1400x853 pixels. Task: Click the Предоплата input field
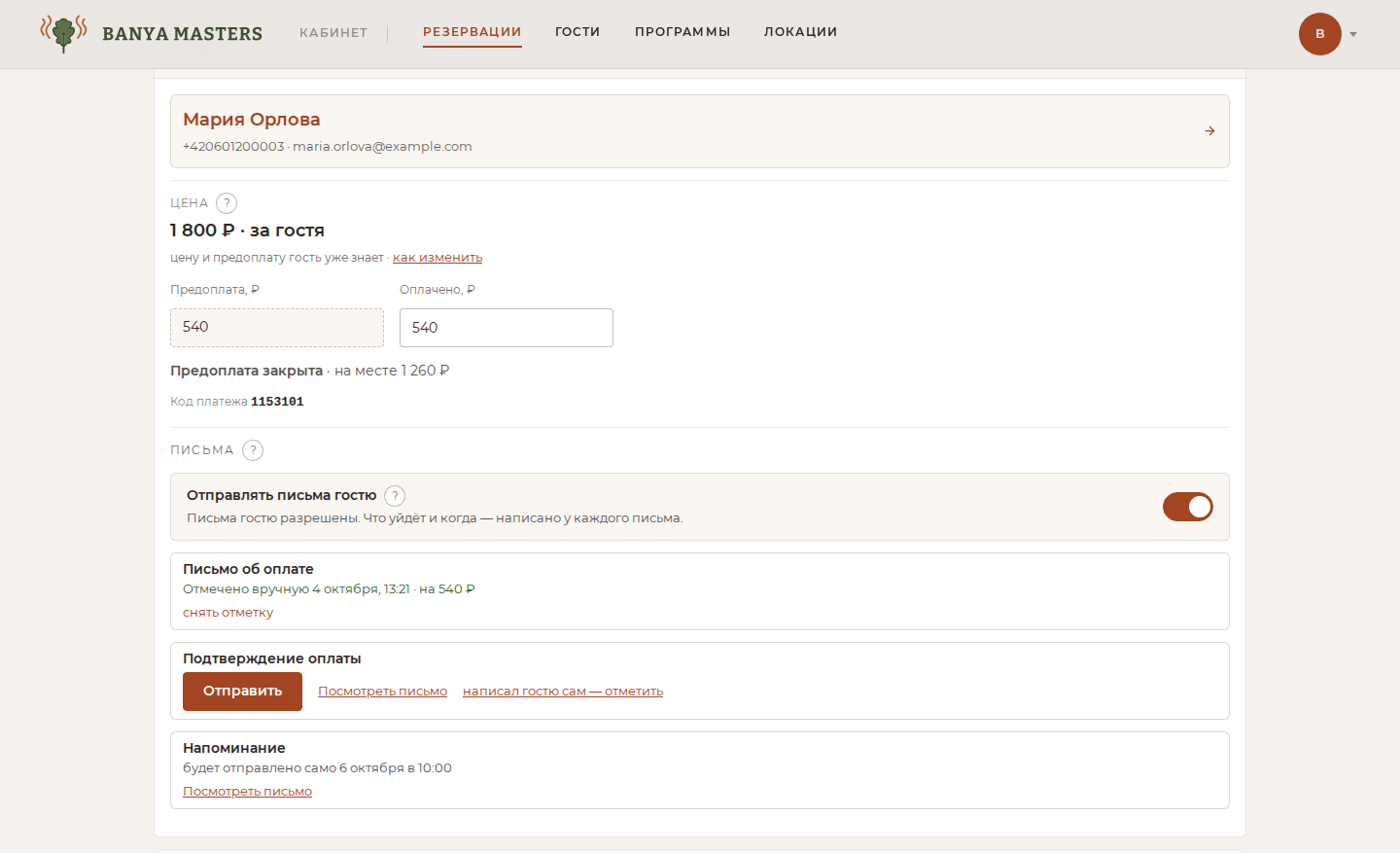tap(277, 328)
